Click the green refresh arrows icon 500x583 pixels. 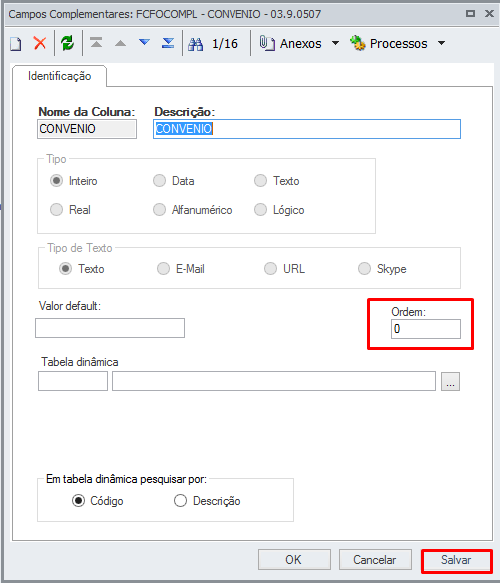tap(68, 44)
